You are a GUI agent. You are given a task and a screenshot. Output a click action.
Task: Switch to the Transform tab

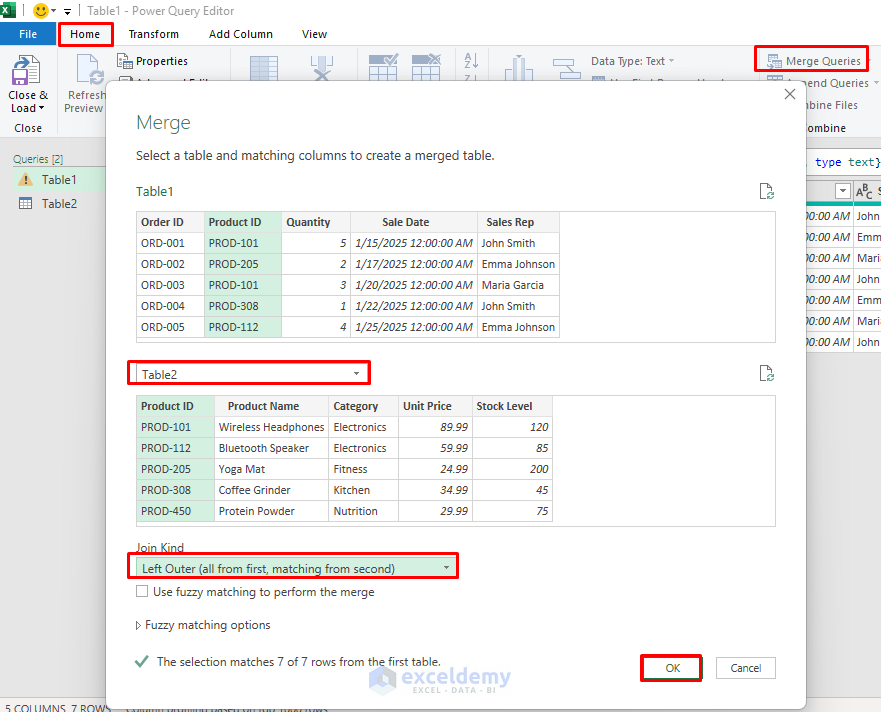pos(153,34)
